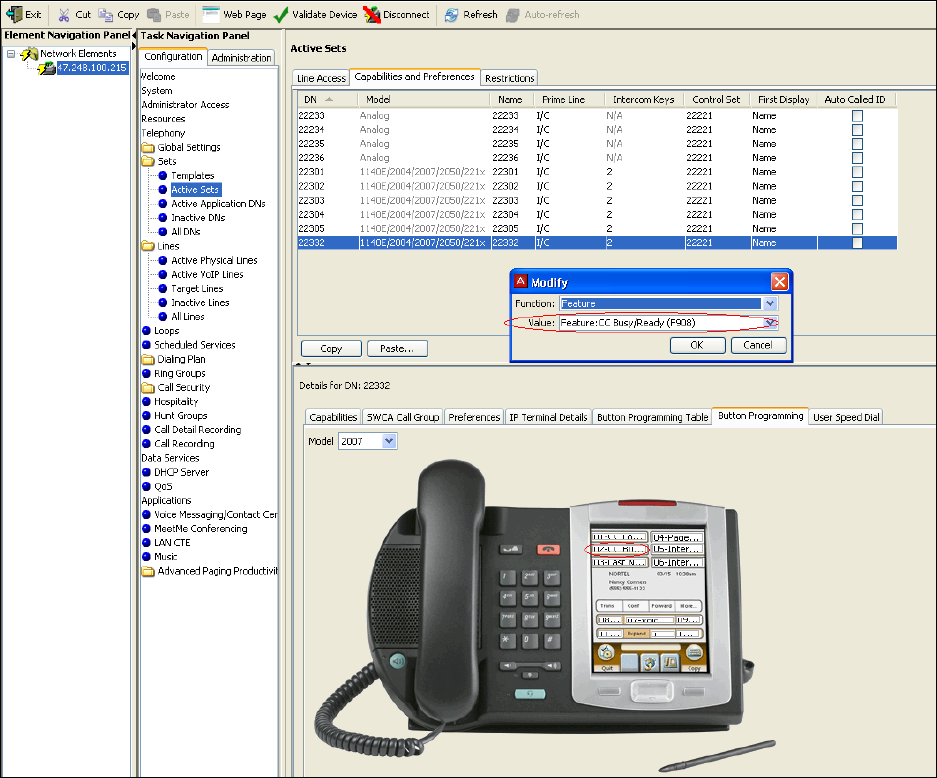Toggle Auto Called ID for DN 22235
This screenshot has width=937, height=778.
pos(857,143)
